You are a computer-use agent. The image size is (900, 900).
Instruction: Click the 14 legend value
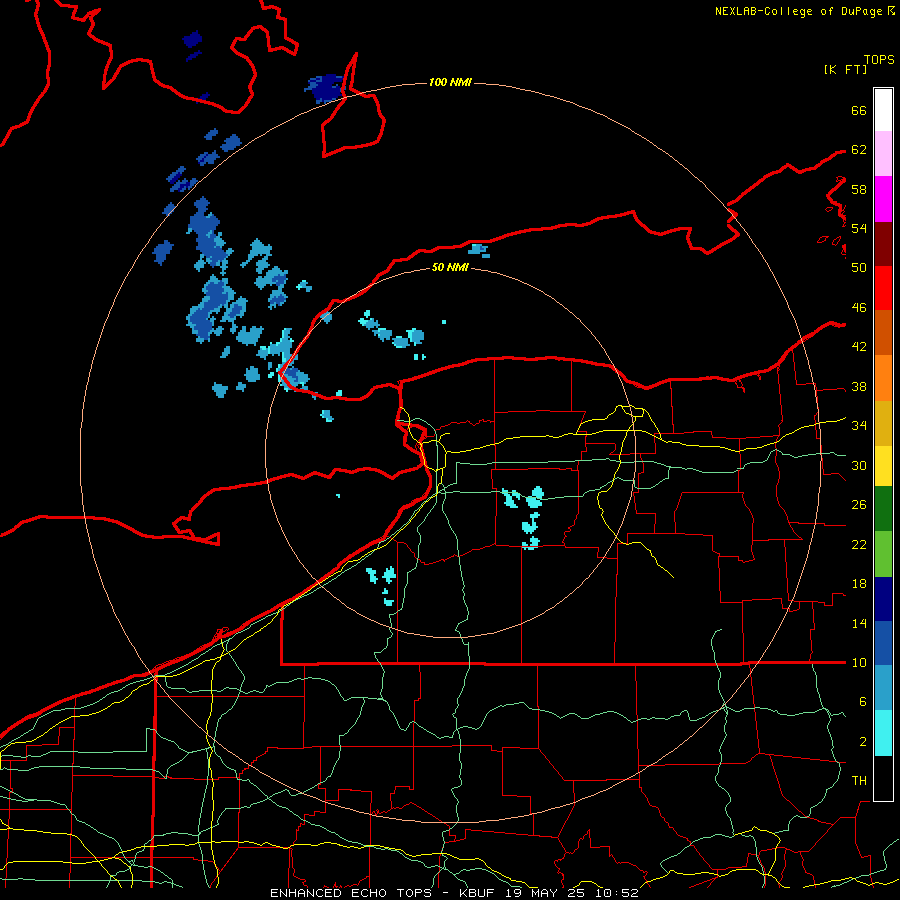(x=859, y=623)
